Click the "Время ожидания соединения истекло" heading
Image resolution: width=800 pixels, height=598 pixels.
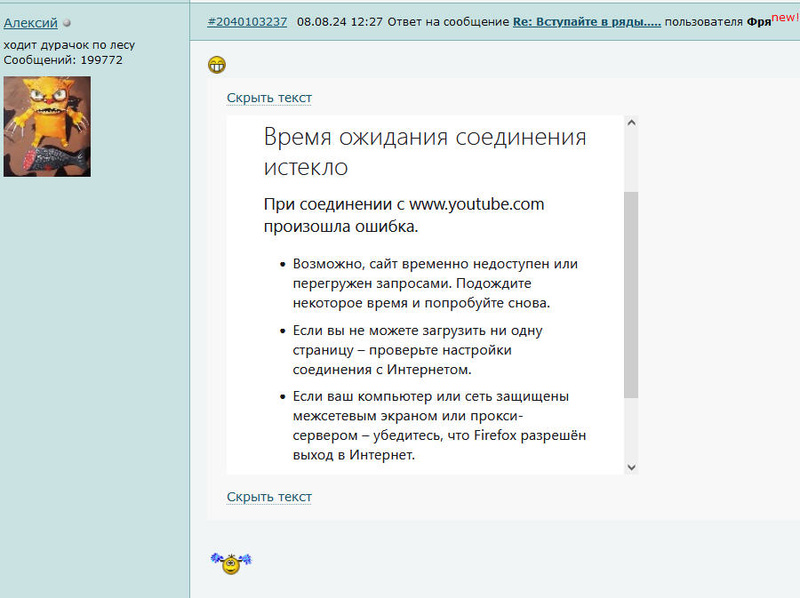[x=424, y=151]
